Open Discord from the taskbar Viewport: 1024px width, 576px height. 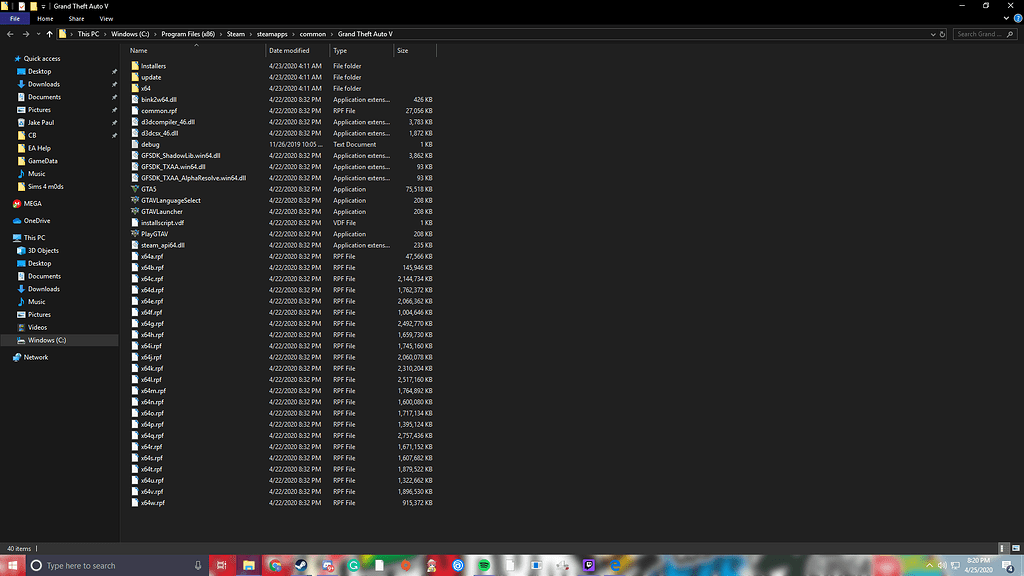coord(327,565)
